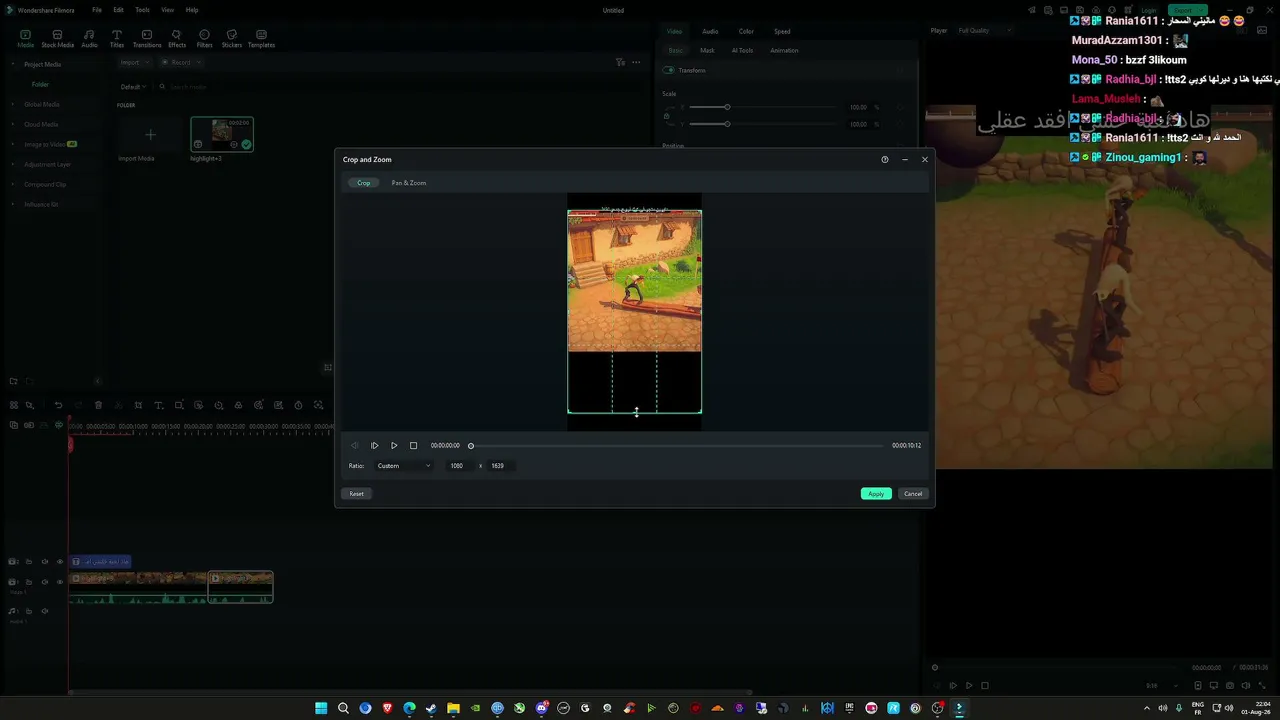The width and height of the screenshot is (1280, 720).
Task: Step forward one frame in crop preview
Action: (x=374, y=446)
